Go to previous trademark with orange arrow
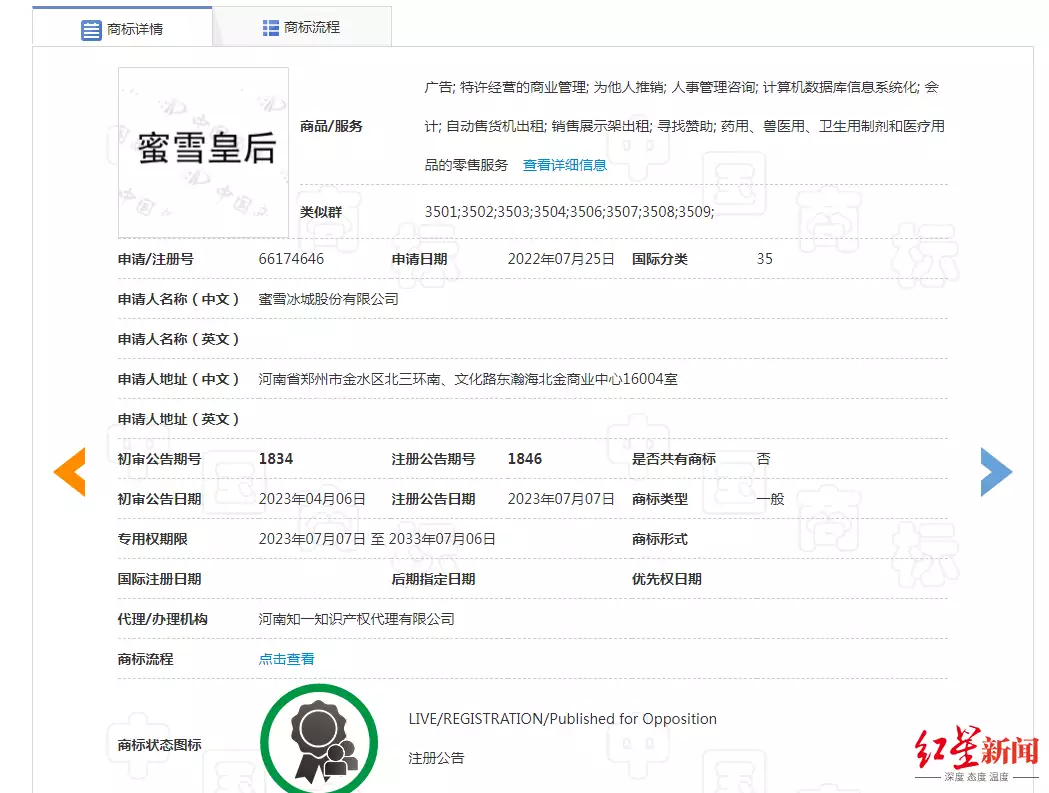 click(70, 472)
